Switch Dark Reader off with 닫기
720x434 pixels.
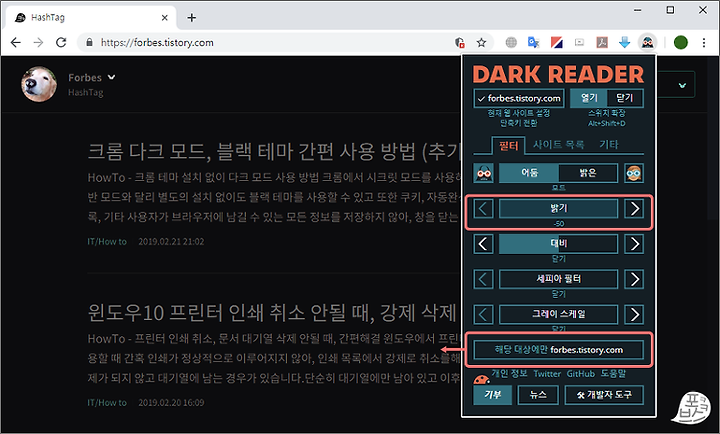click(x=625, y=98)
